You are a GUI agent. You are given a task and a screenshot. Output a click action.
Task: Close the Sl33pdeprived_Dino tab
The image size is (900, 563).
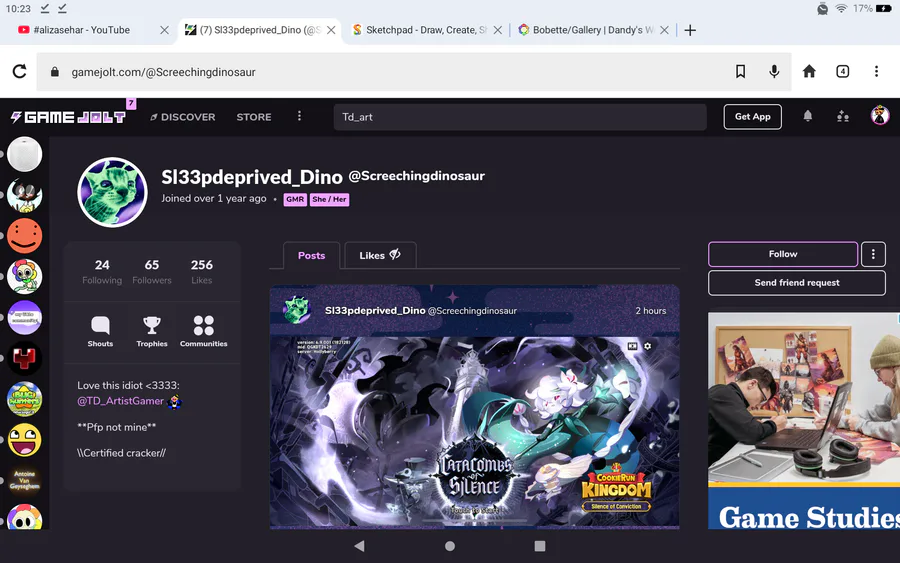click(331, 30)
